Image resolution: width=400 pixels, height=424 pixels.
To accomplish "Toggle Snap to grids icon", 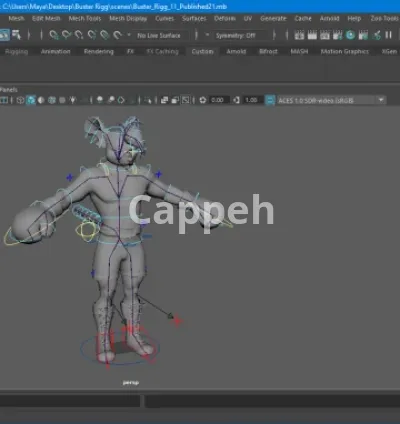I will [54, 35].
